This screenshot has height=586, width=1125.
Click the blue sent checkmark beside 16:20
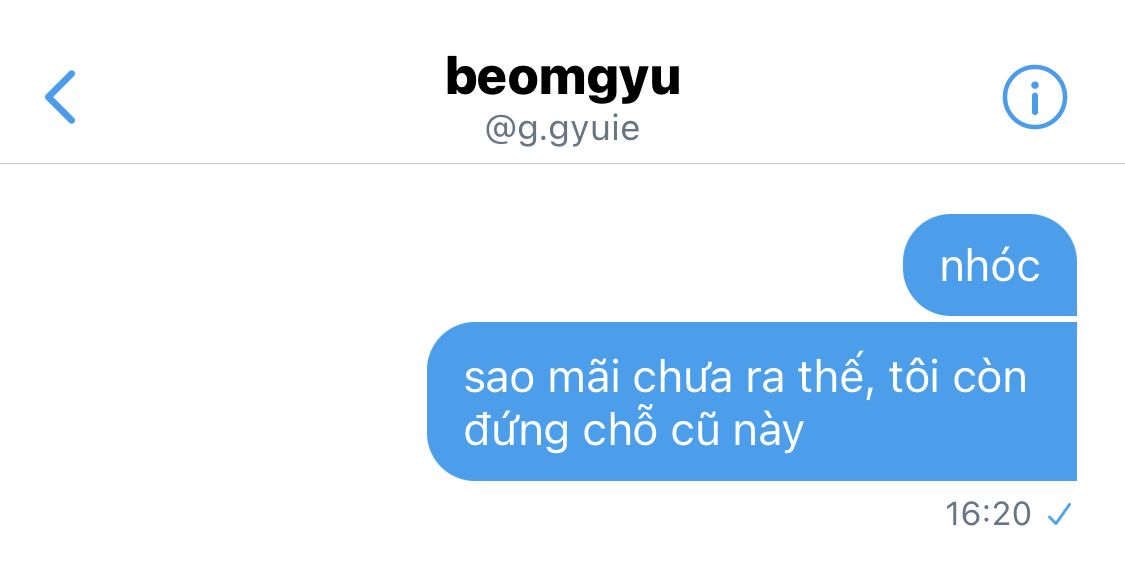click(x=1059, y=514)
